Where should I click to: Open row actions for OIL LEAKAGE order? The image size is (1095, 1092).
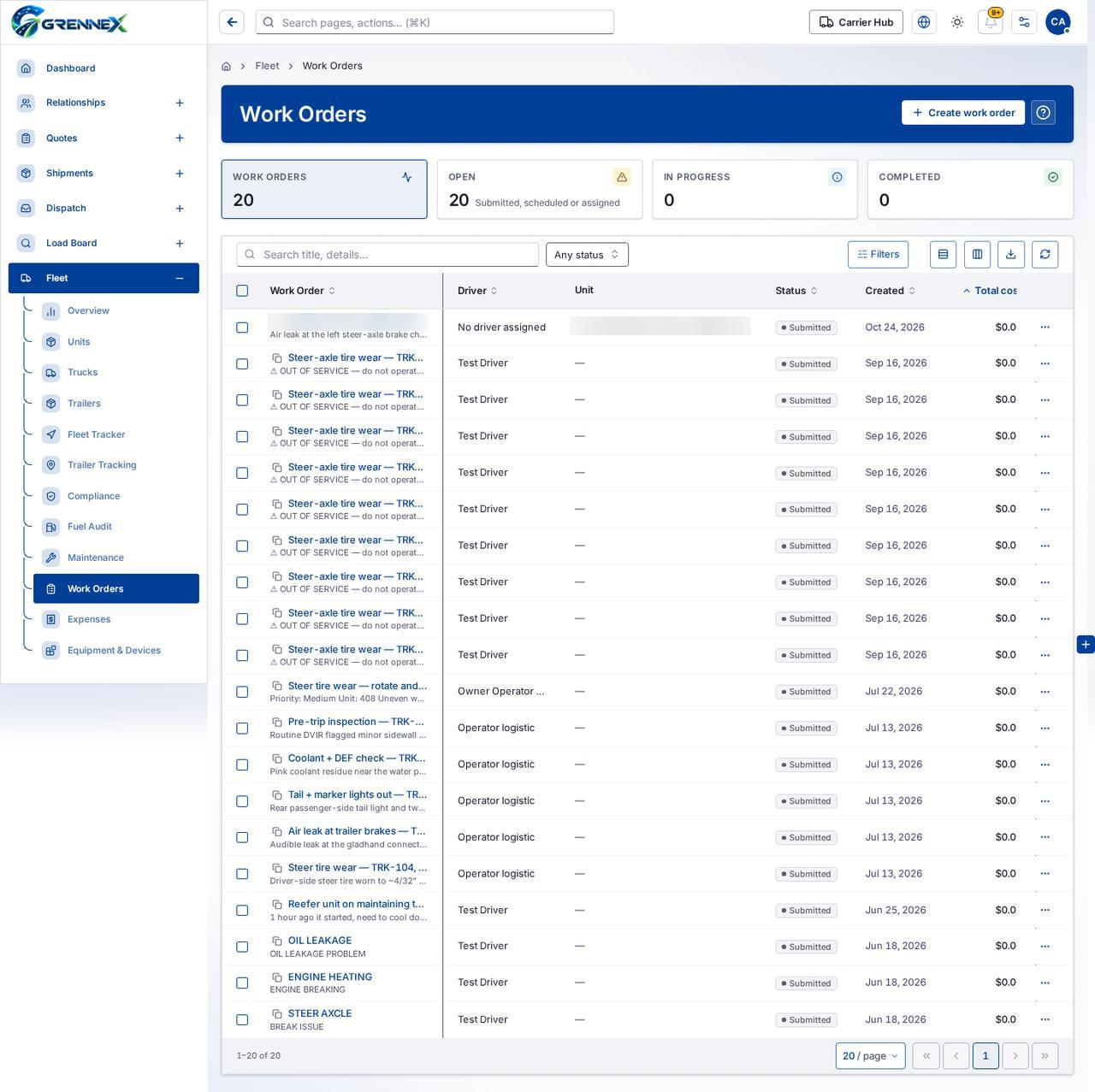[x=1045, y=947]
